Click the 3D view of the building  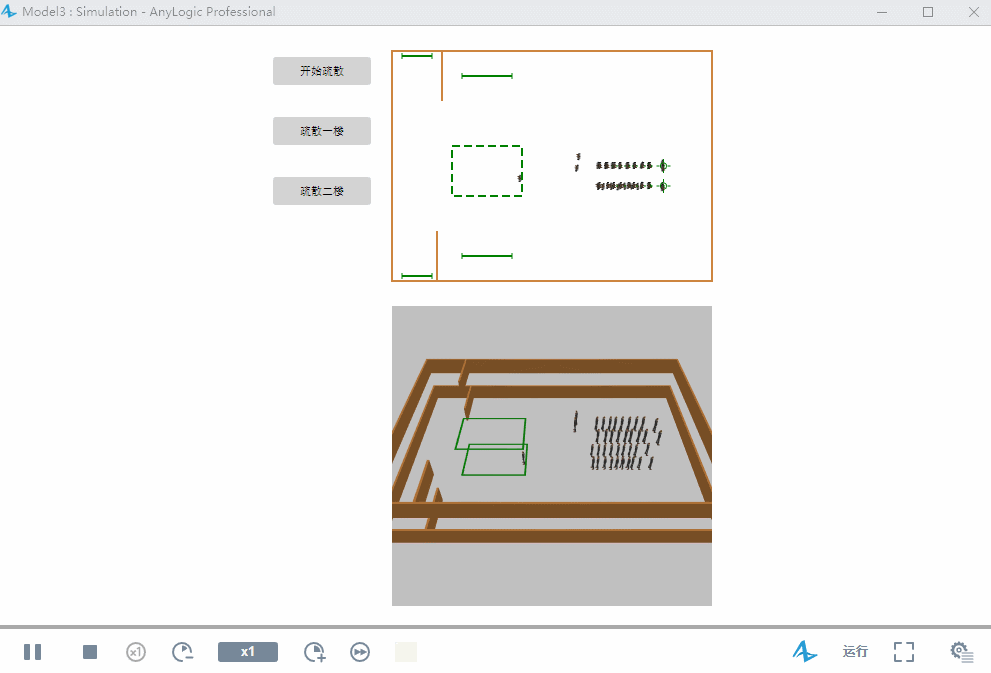click(552, 456)
